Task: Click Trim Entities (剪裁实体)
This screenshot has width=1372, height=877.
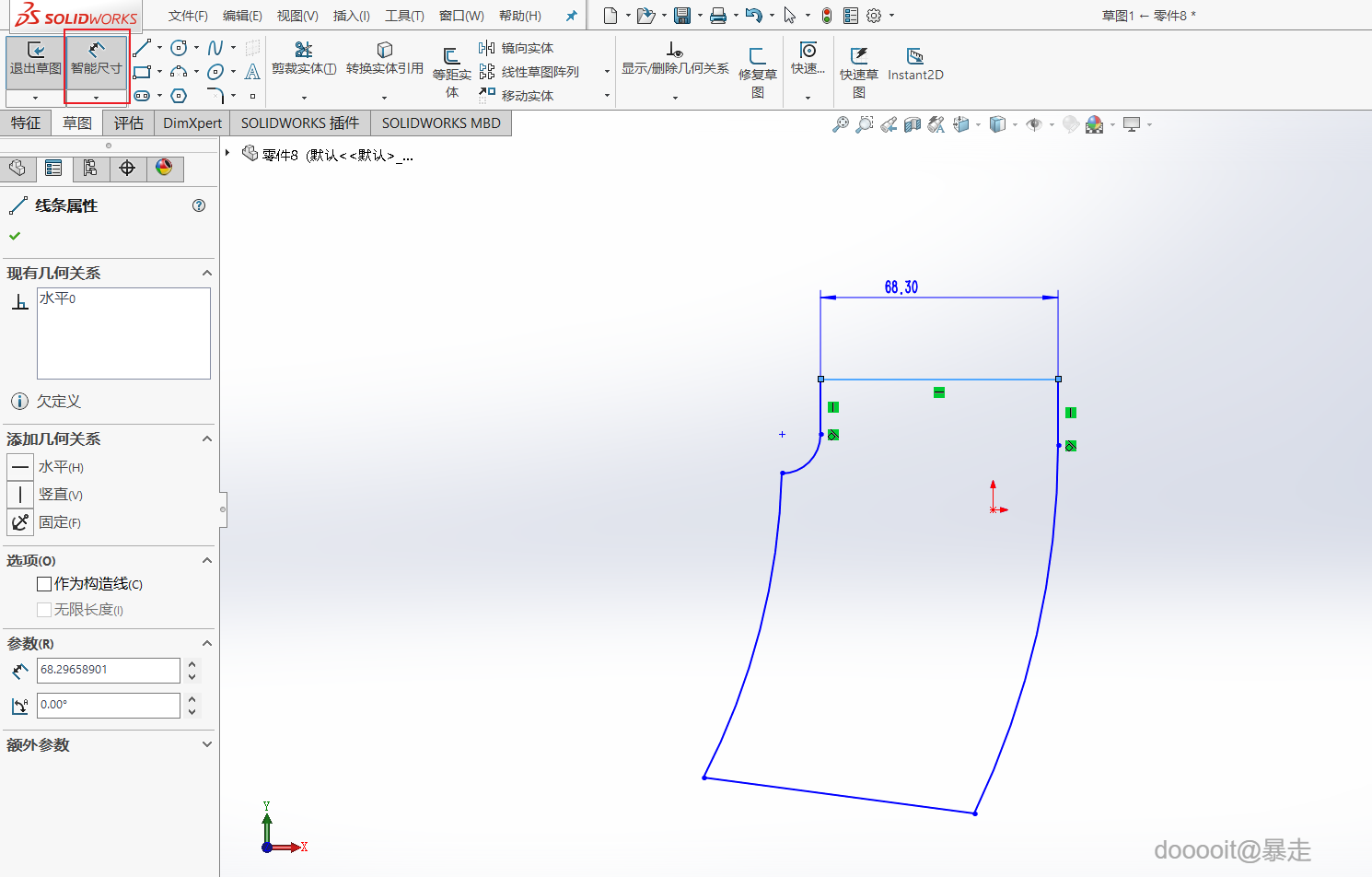Action: coord(304,58)
